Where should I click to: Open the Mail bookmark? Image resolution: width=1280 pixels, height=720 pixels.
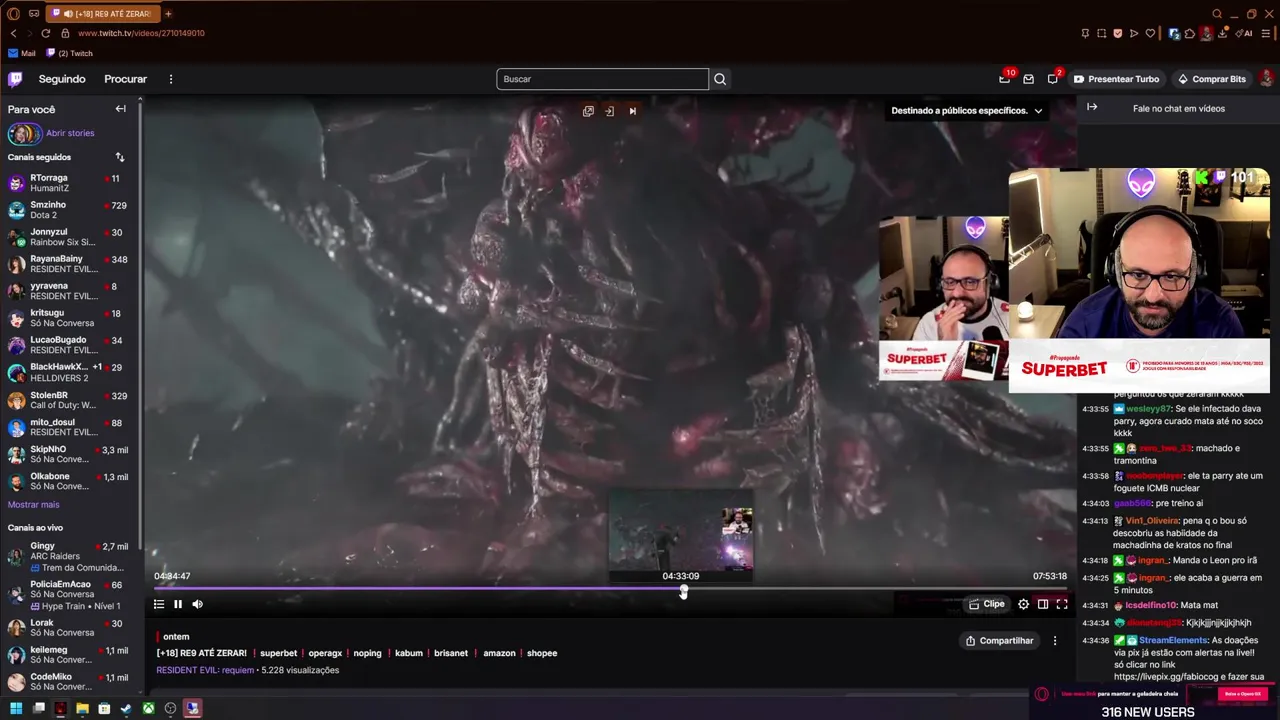point(21,53)
